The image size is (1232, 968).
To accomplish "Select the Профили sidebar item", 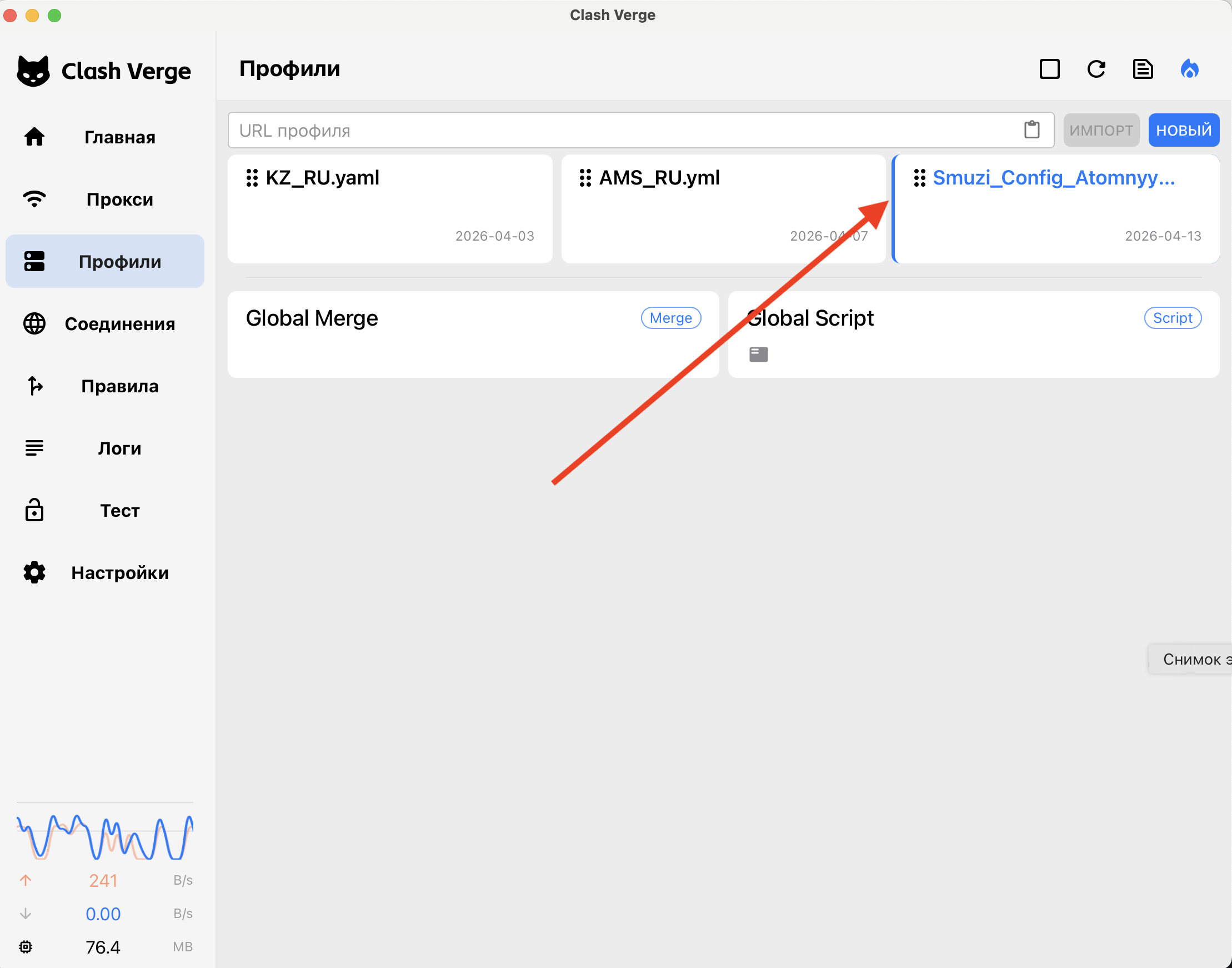I will tap(105, 261).
